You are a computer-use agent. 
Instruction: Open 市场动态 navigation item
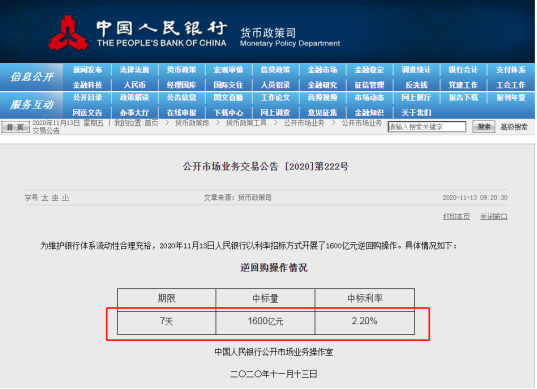pyautogui.click(x=369, y=98)
